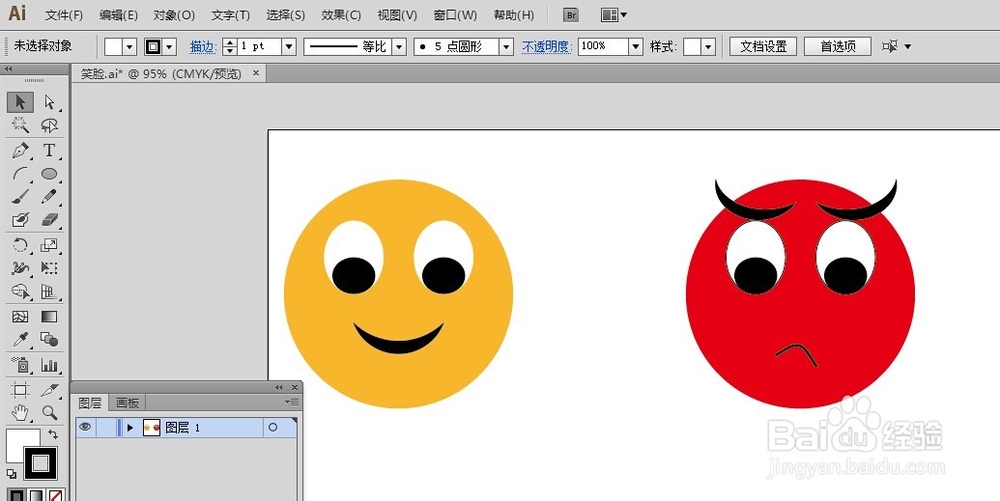Expand 图层 1 disclosure triangle
1000x501 pixels.
tap(130, 428)
